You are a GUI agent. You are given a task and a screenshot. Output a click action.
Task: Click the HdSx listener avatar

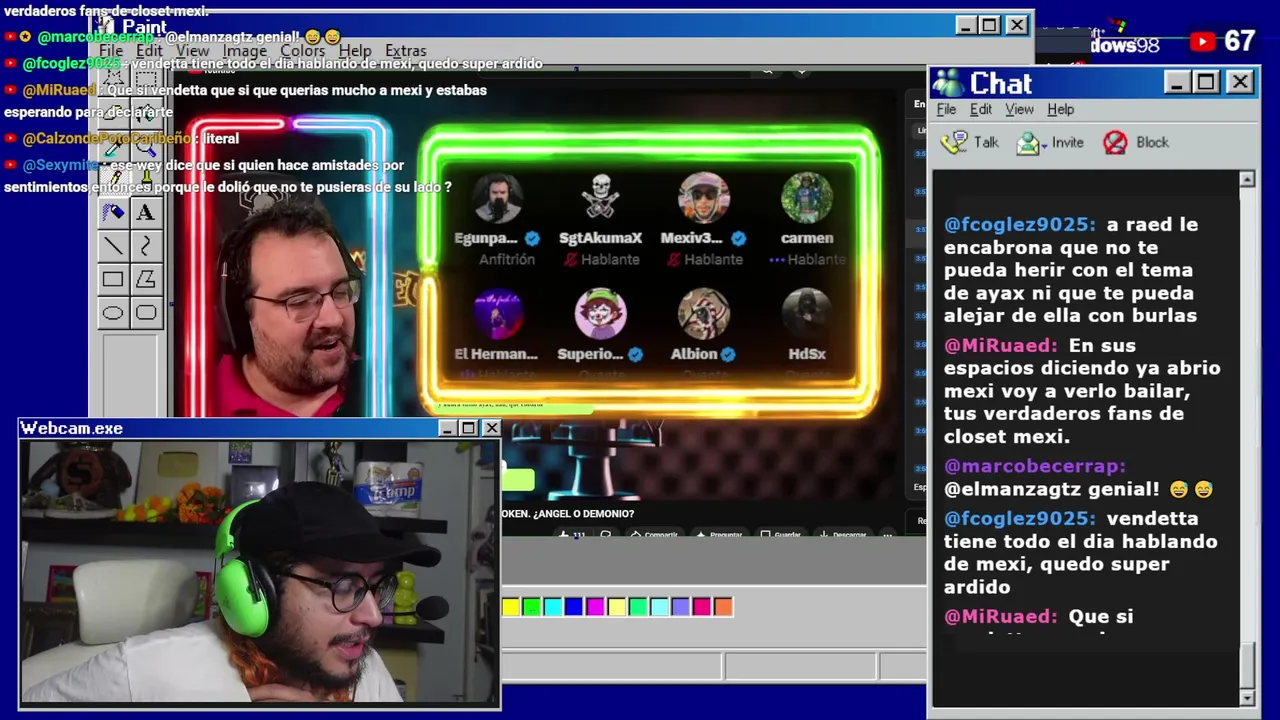pyautogui.click(x=807, y=314)
